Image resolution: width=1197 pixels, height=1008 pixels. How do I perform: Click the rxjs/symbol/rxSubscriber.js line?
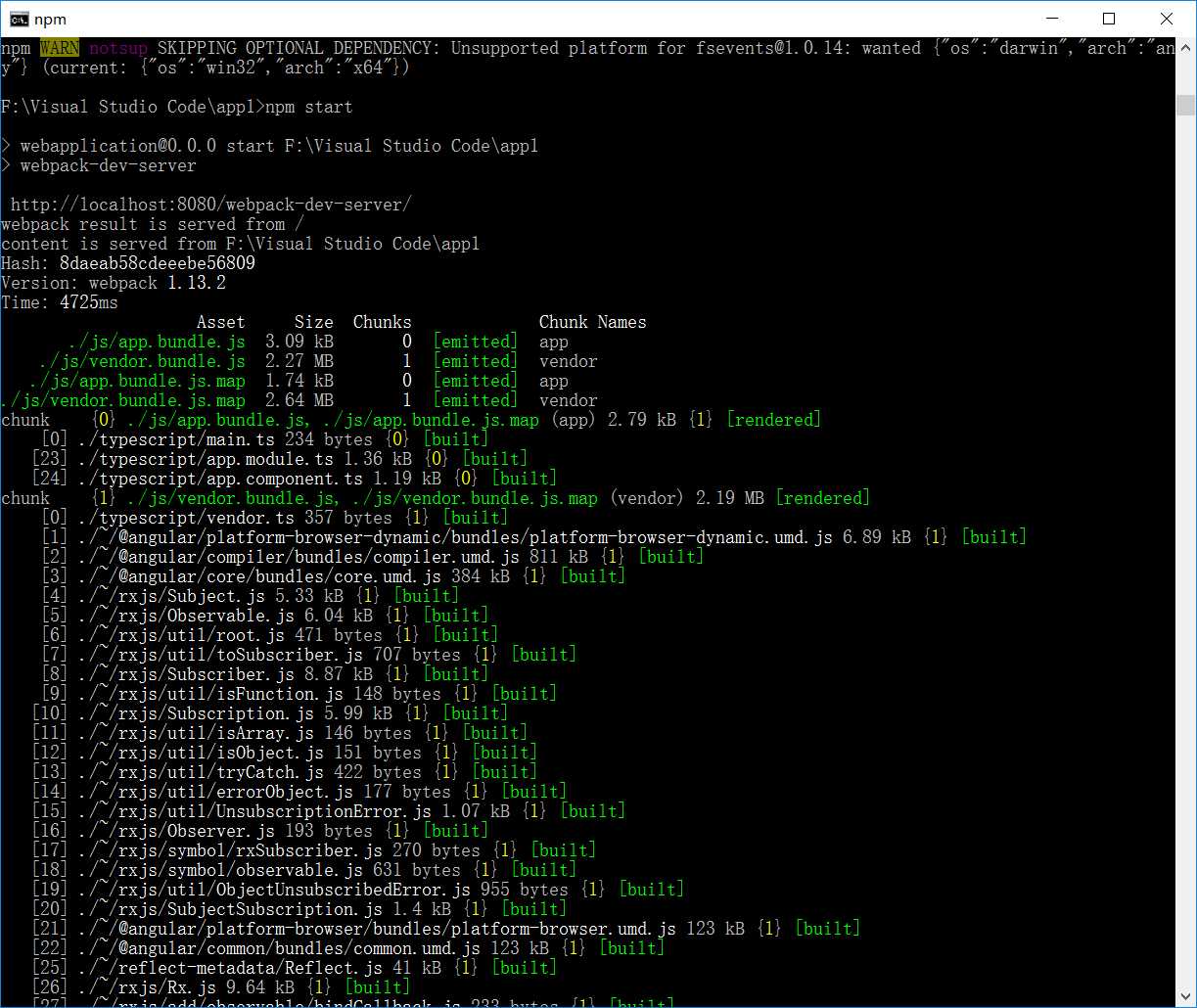click(x=313, y=850)
